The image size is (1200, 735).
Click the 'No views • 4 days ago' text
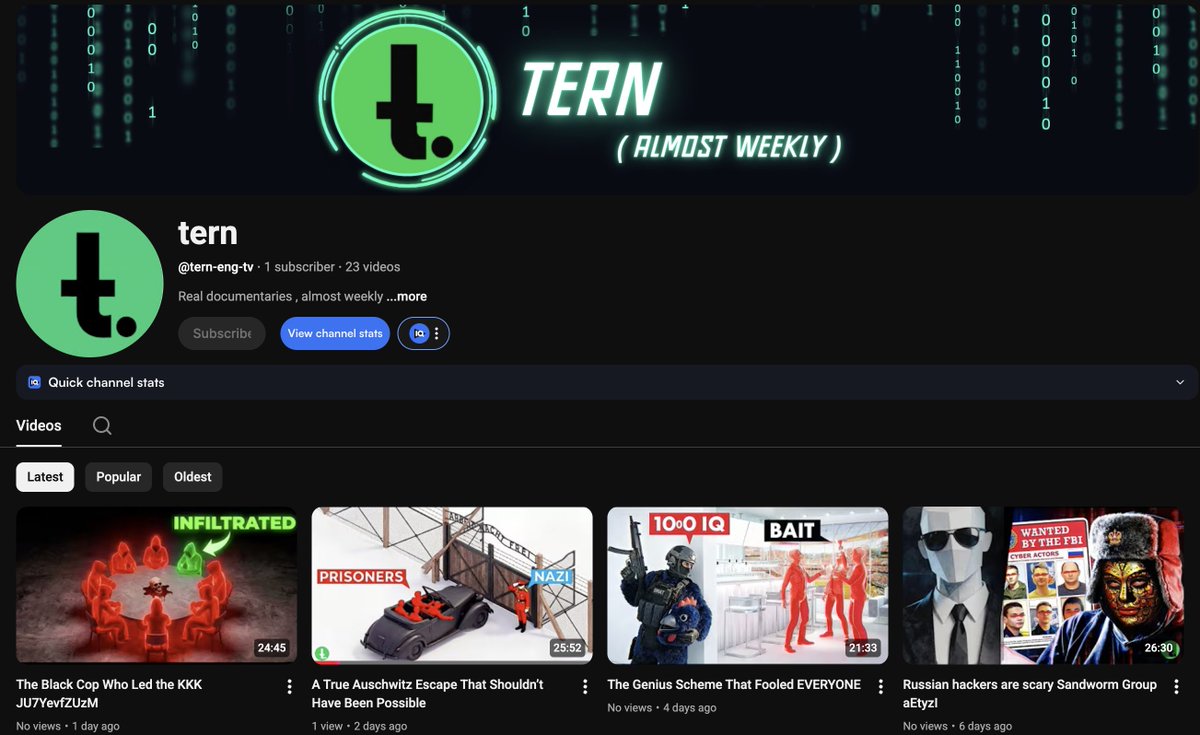(x=662, y=708)
